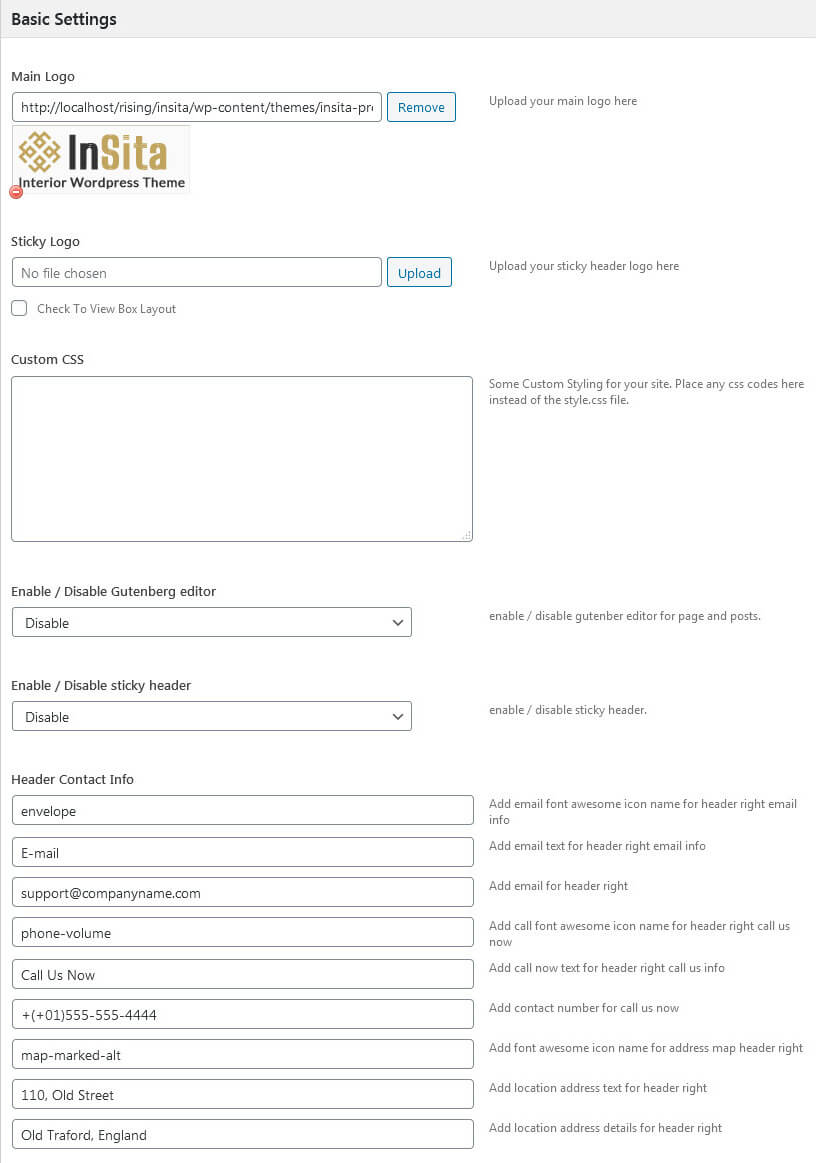The width and height of the screenshot is (816, 1163).
Task: Click the support@companyname.com email field
Action: click(x=242, y=893)
